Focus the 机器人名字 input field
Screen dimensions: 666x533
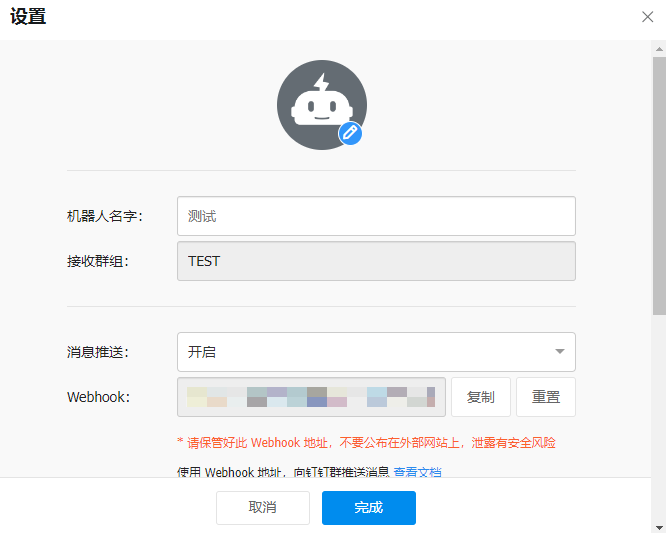click(x=376, y=216)
